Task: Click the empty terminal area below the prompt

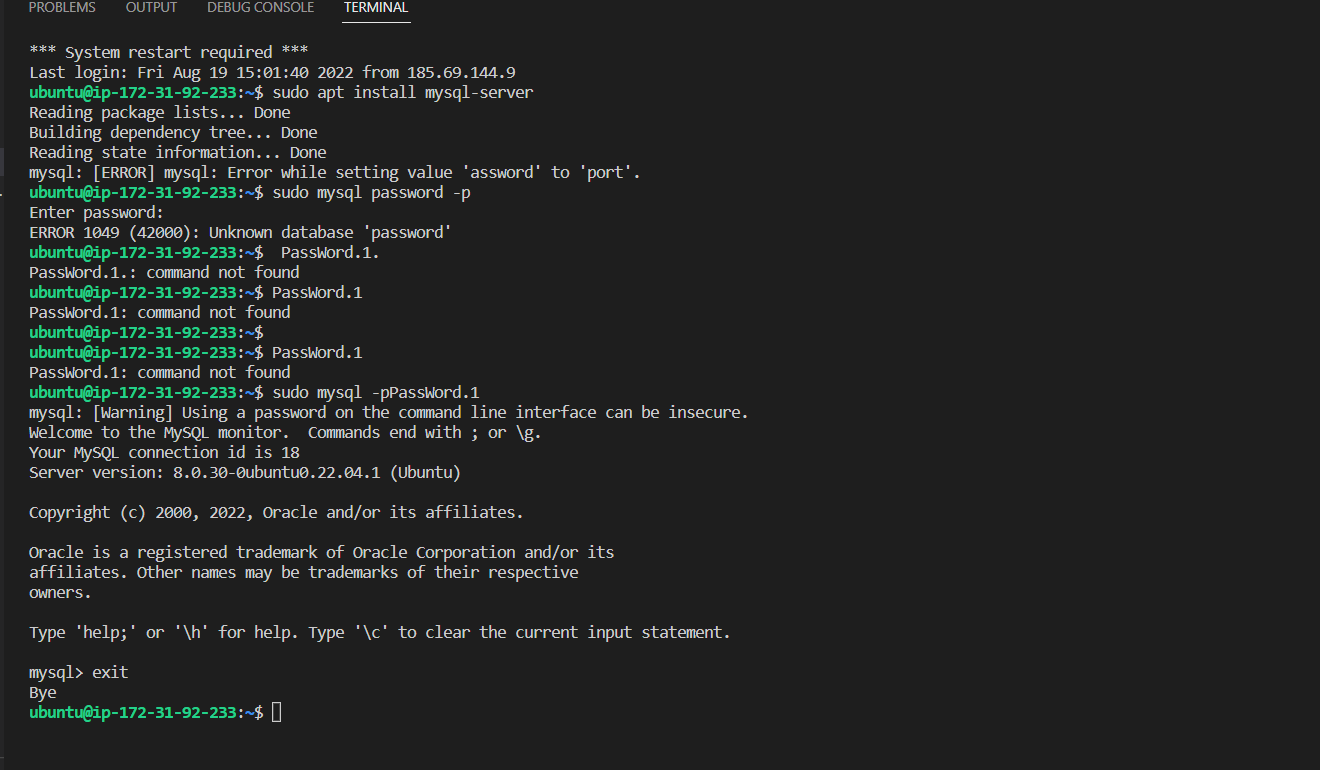Action: click(600, 745)
